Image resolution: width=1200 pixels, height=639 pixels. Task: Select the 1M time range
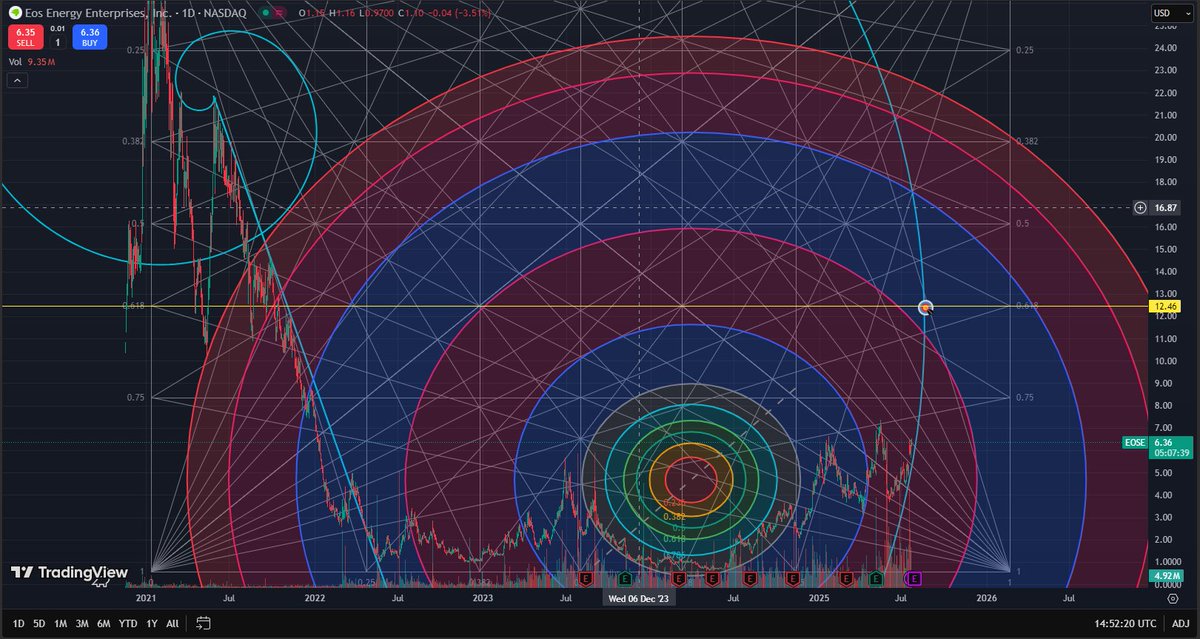pos(61,623)
